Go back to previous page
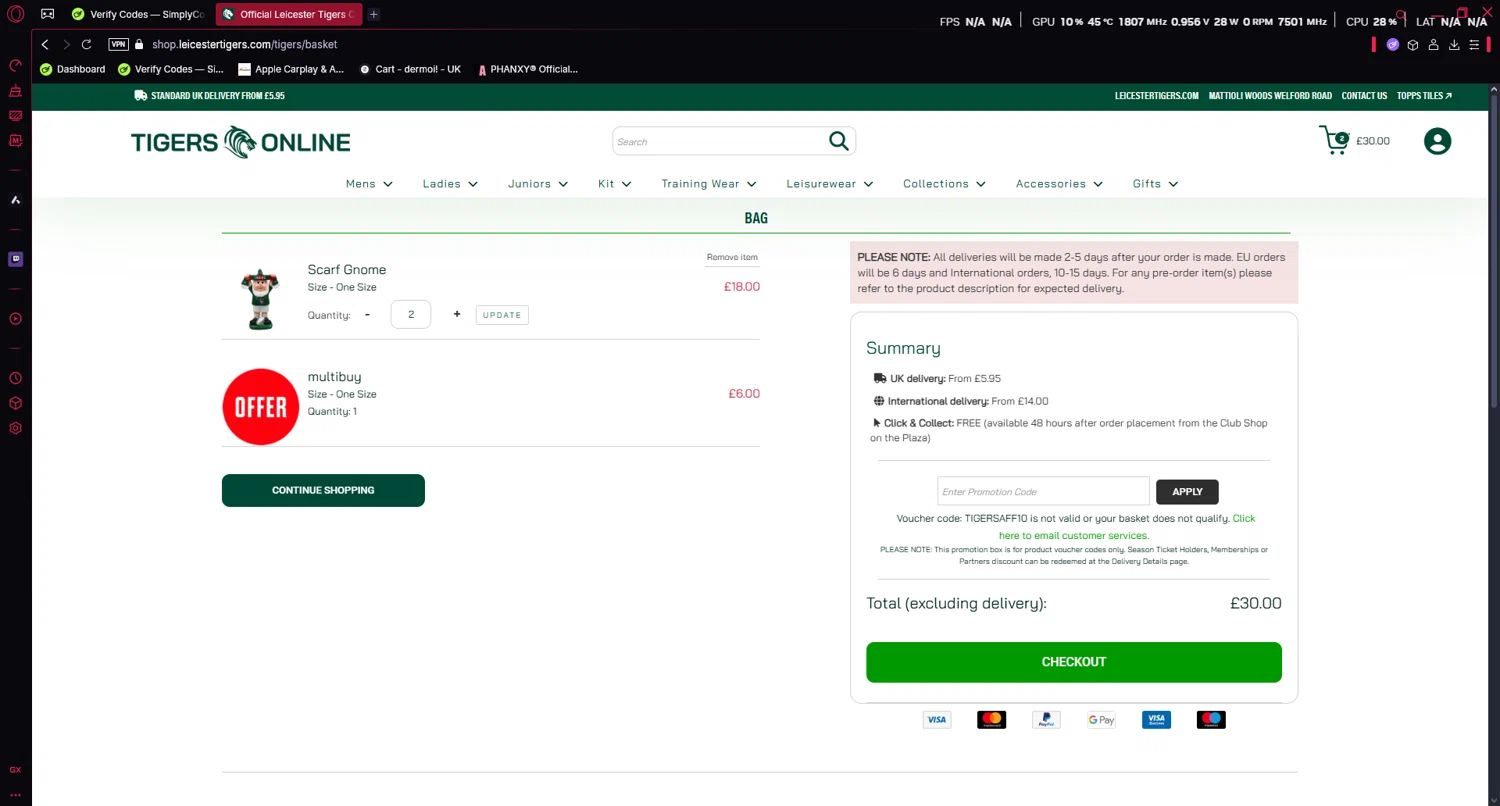 click(45, 44)
